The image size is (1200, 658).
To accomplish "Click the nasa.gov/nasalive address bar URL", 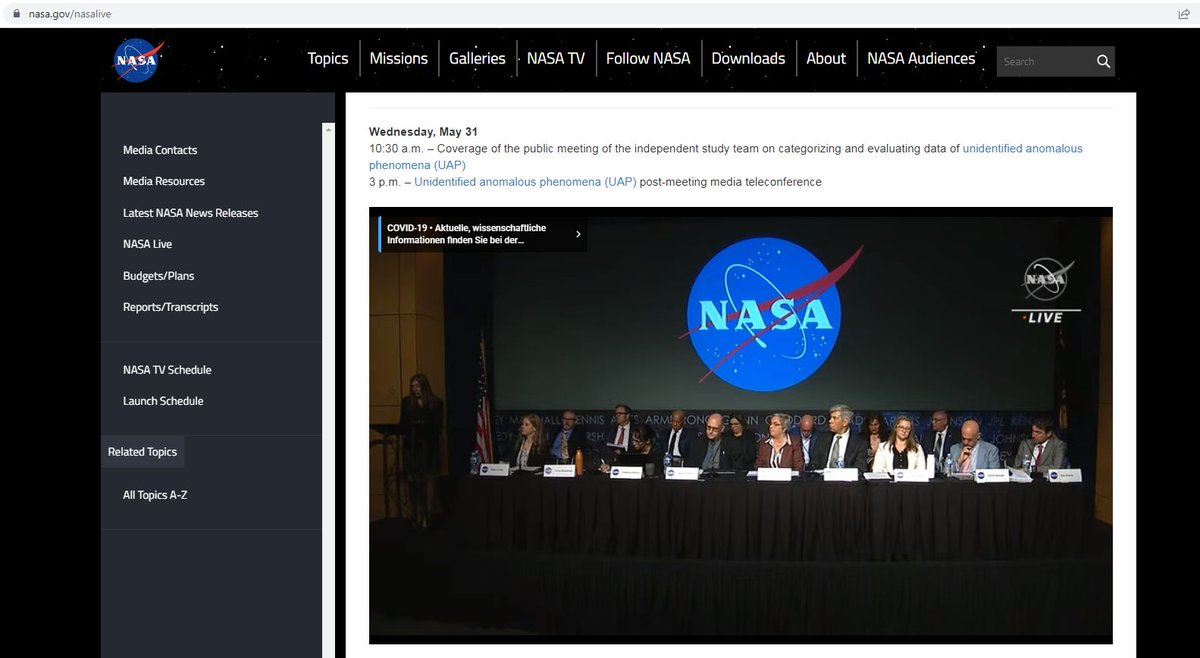I will pyautogui.click(x=68, y=14).
